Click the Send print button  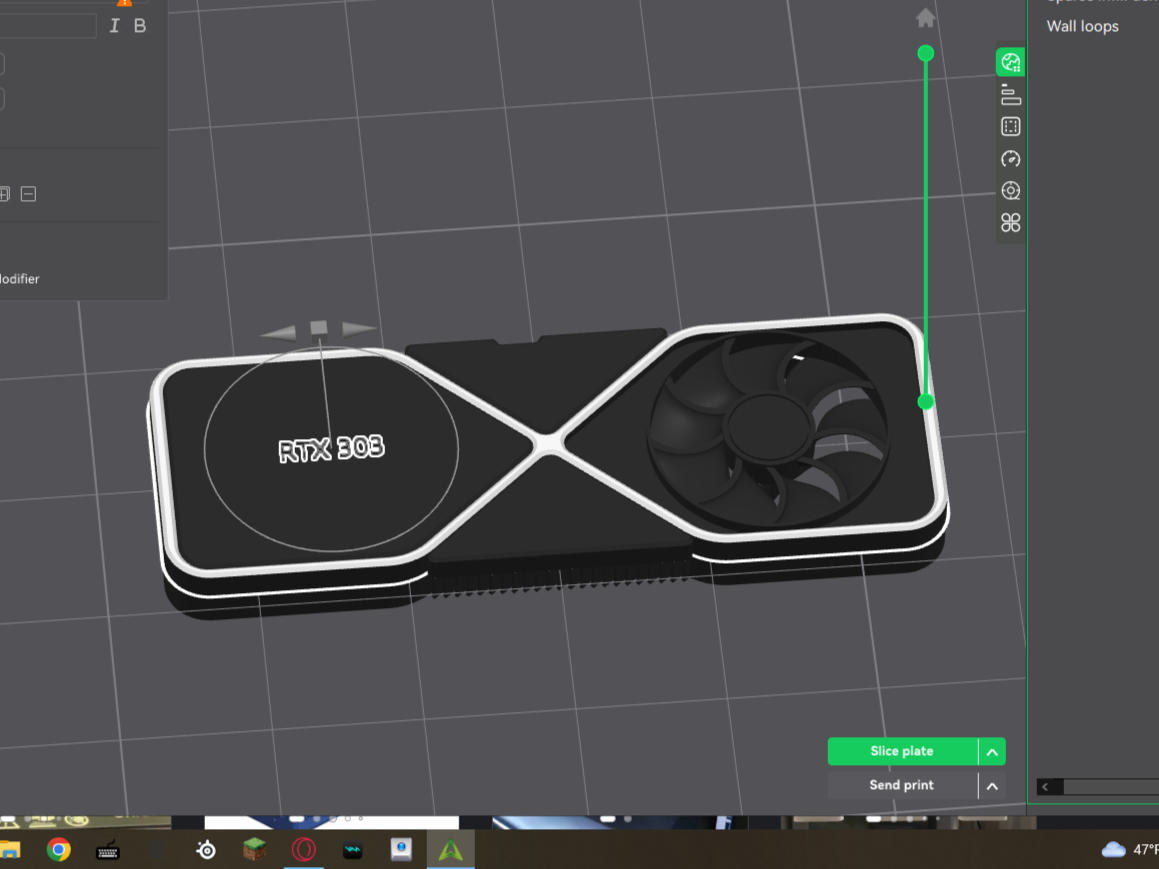[902, 785]
